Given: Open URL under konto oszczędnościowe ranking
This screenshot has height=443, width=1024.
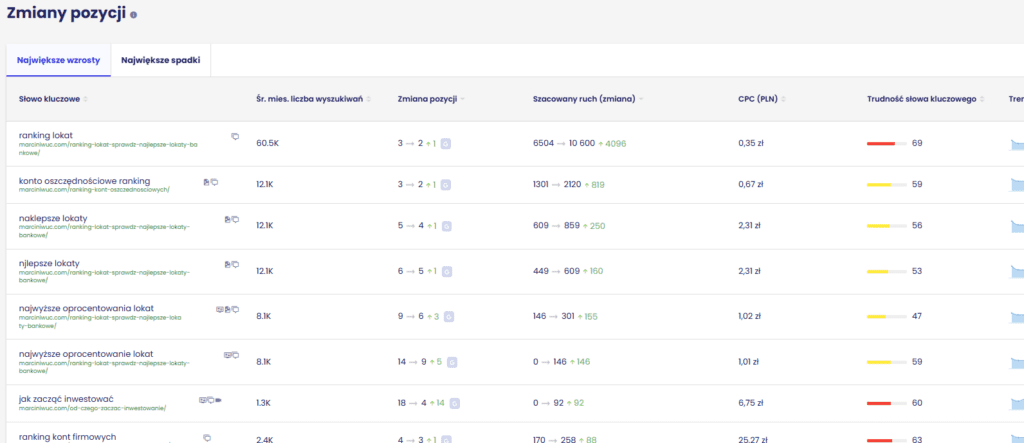Looking at the screenshot, I should tap(95, 188).
